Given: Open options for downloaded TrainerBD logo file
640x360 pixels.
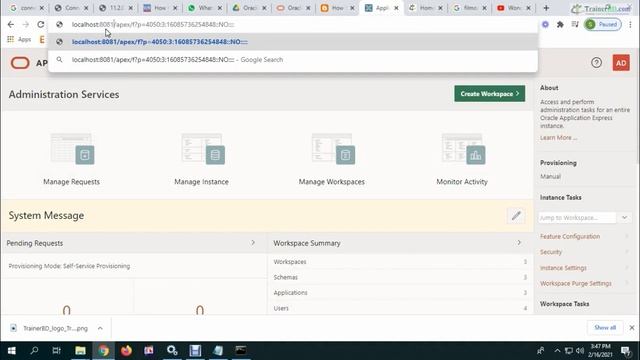Looking at the screenshot, I should click(x=100, y=328).
